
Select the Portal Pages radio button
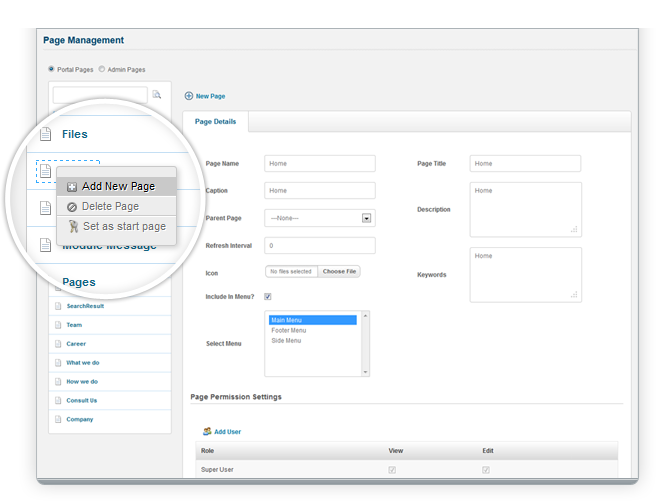[x=51, y=69]
